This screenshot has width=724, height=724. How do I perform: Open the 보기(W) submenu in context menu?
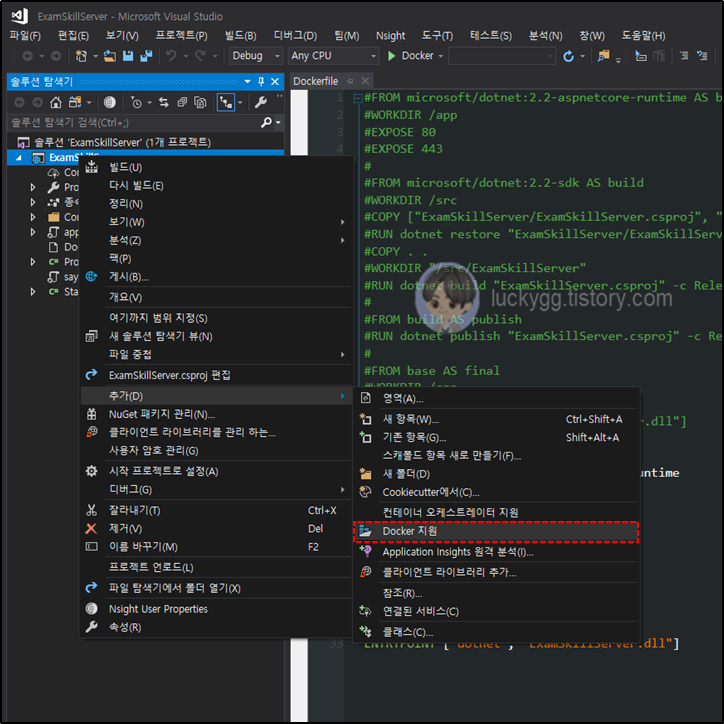pos(216,222)
